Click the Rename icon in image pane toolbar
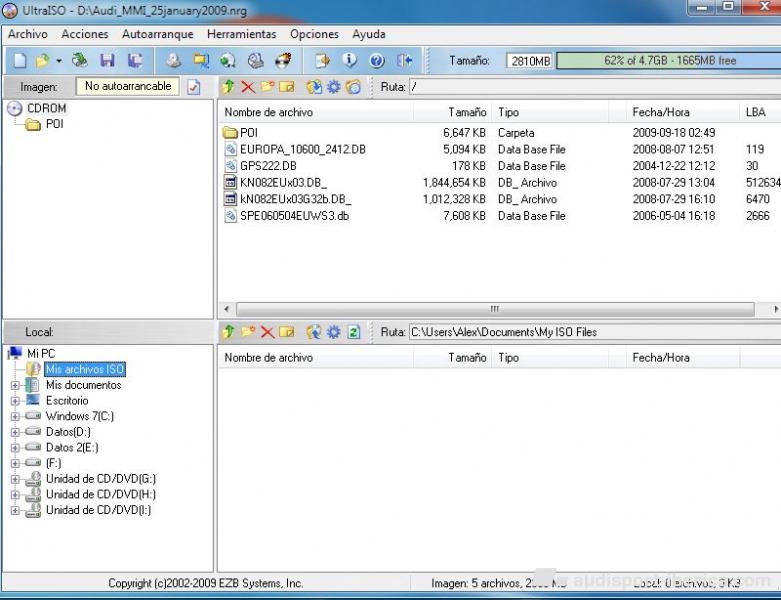 pos(287,87)
